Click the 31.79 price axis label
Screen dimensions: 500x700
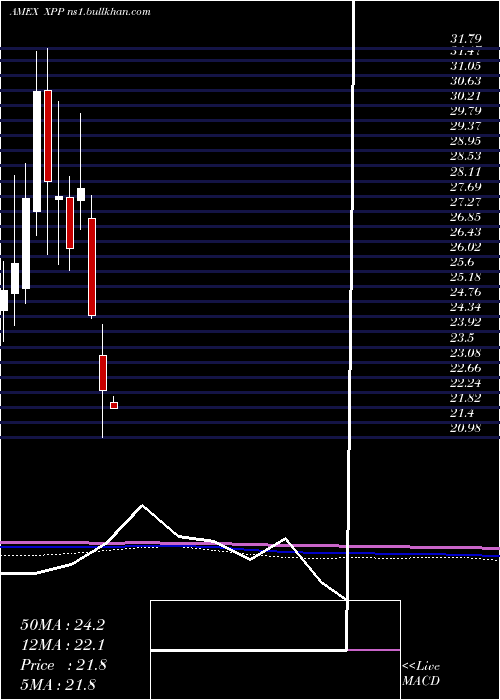465,39
